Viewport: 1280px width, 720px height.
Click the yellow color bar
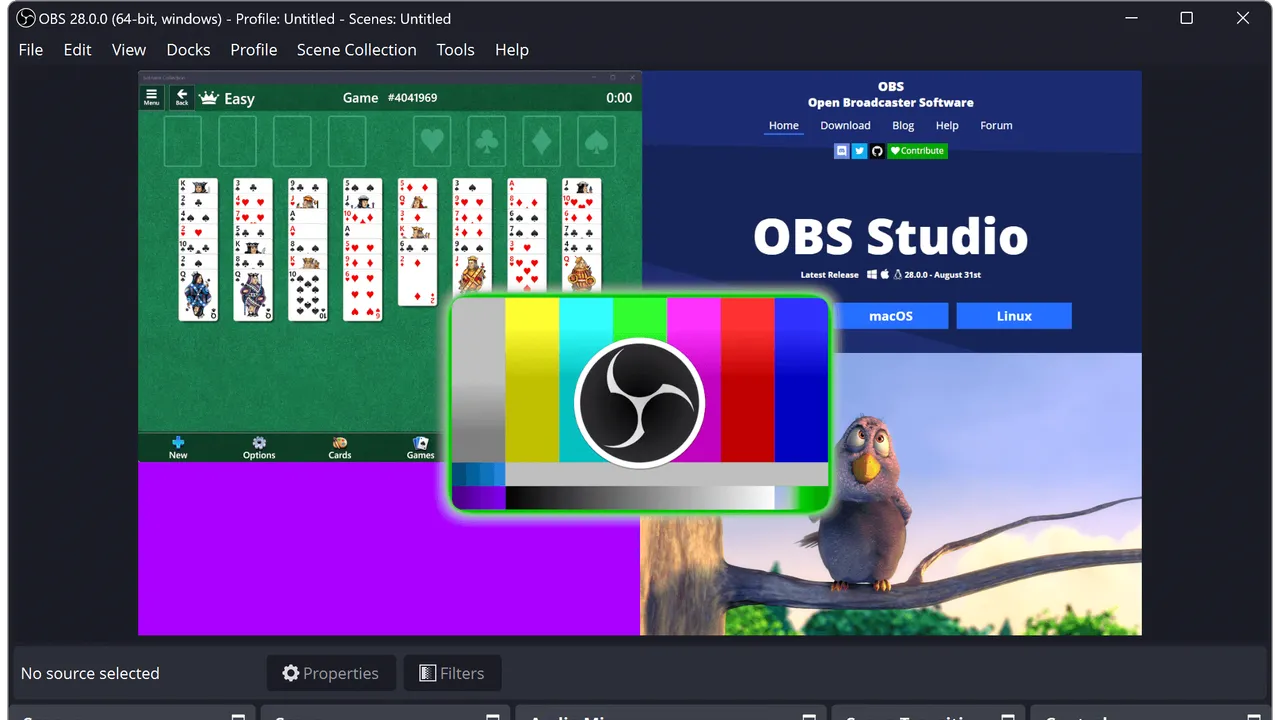tap(532, 380)
